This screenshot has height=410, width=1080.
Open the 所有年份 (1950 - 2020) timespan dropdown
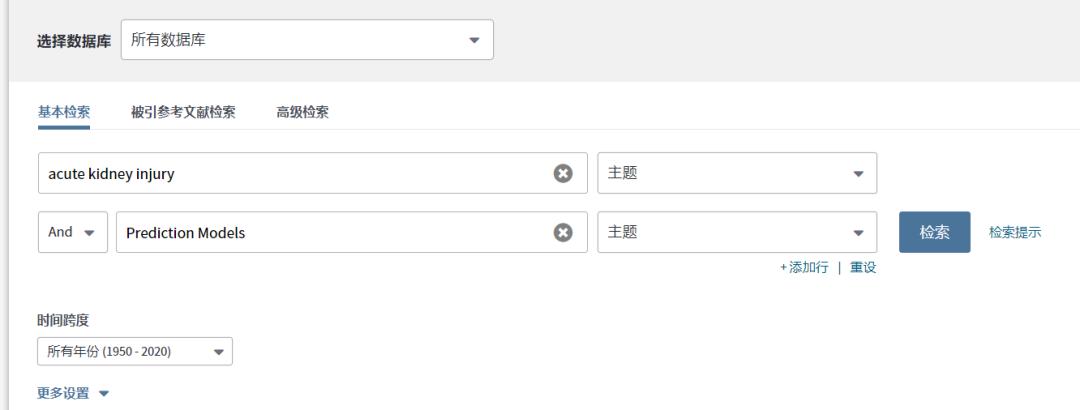pos(134,351)
